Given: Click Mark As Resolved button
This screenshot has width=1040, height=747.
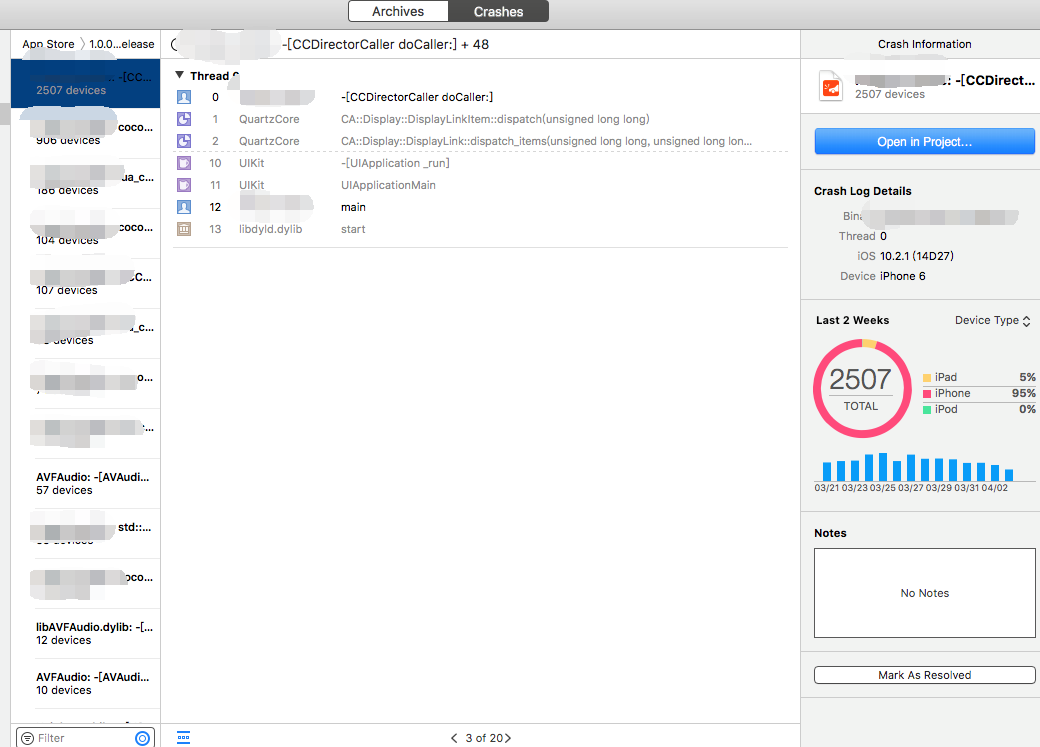Looking at the screenshot, I should pos(924,675).
